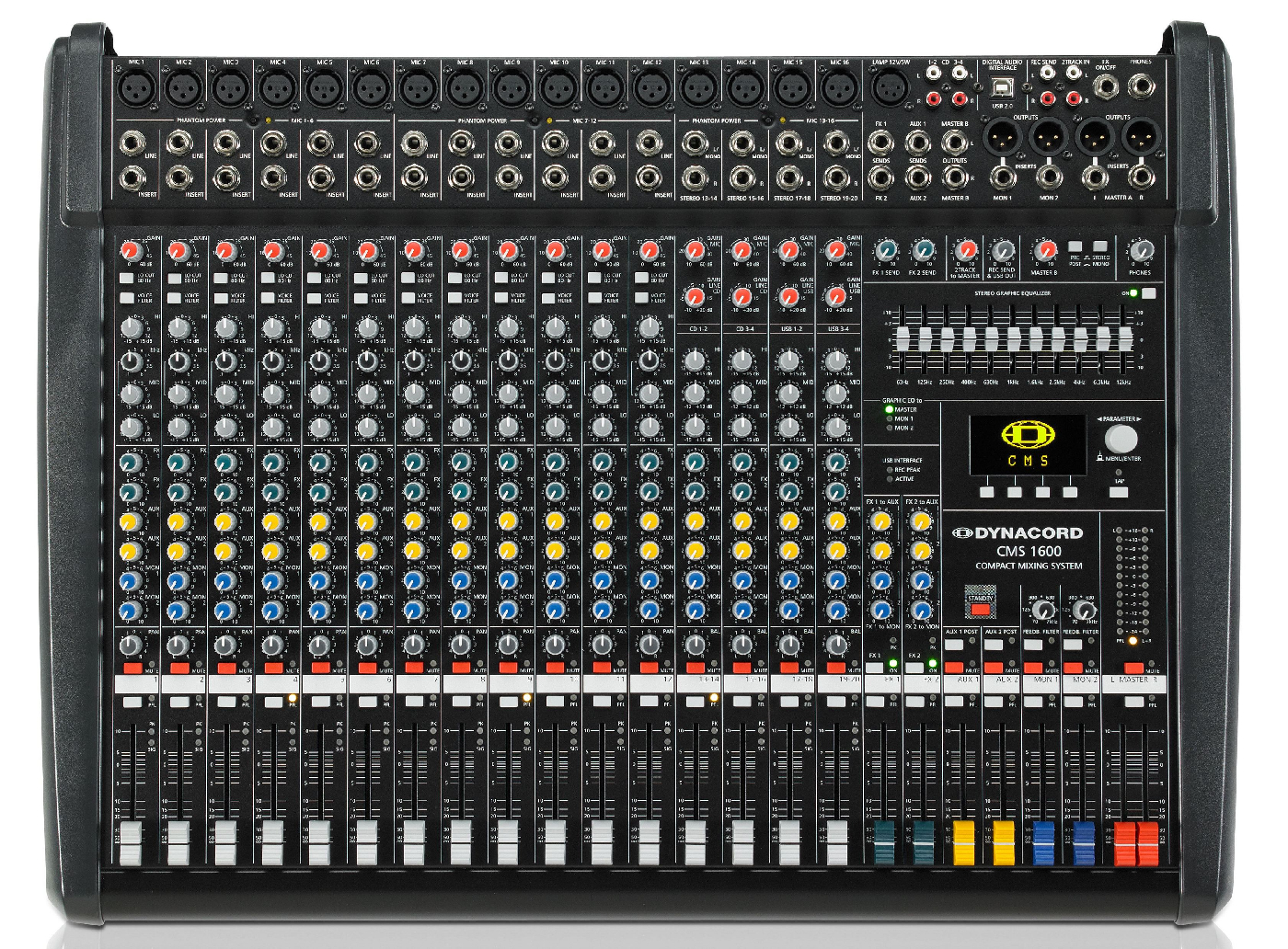Mute channel 1
The image size is (1288, 949).
[132, 669]
